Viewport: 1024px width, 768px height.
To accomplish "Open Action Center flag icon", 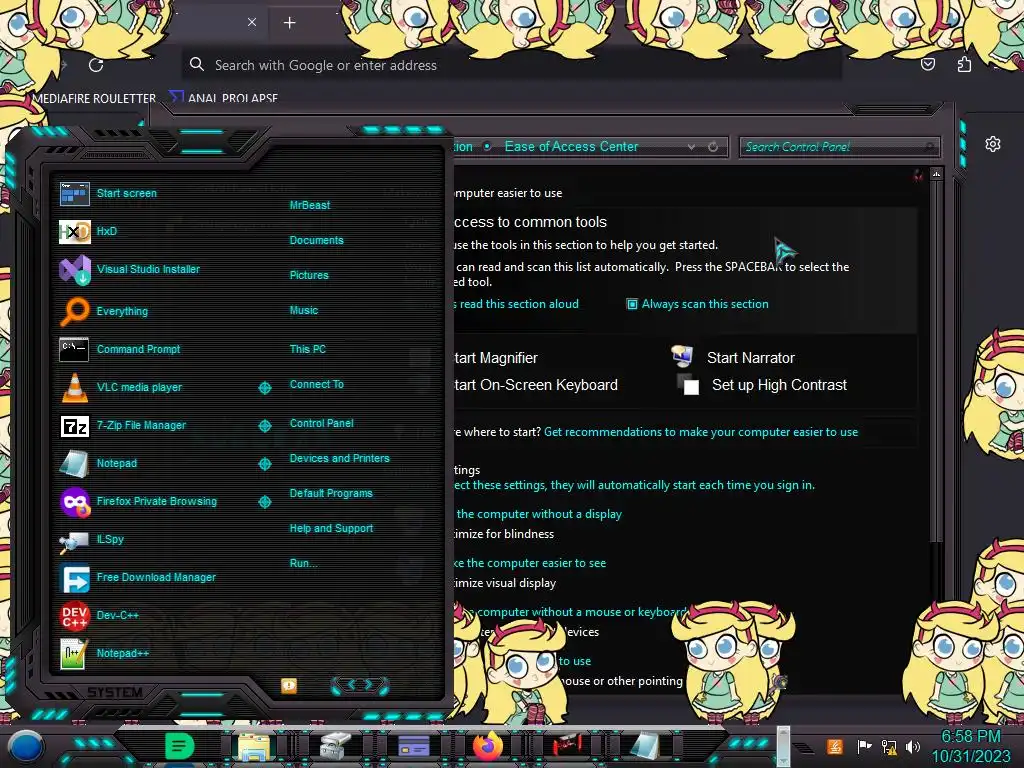I will tap(864, 746).
